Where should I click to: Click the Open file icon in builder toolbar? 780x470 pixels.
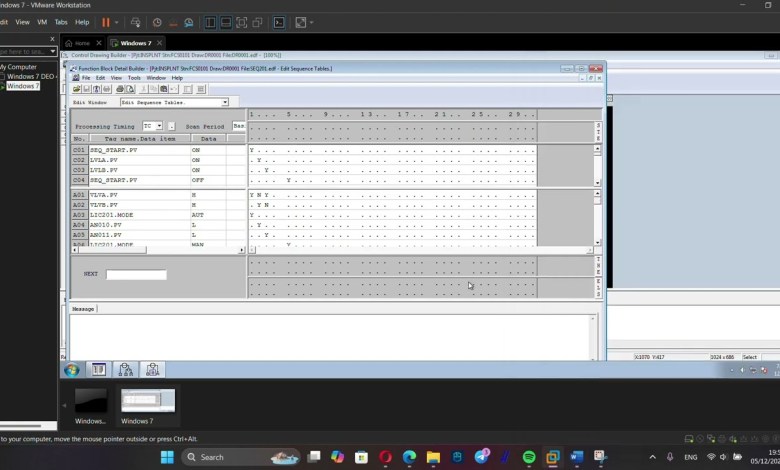77,89
